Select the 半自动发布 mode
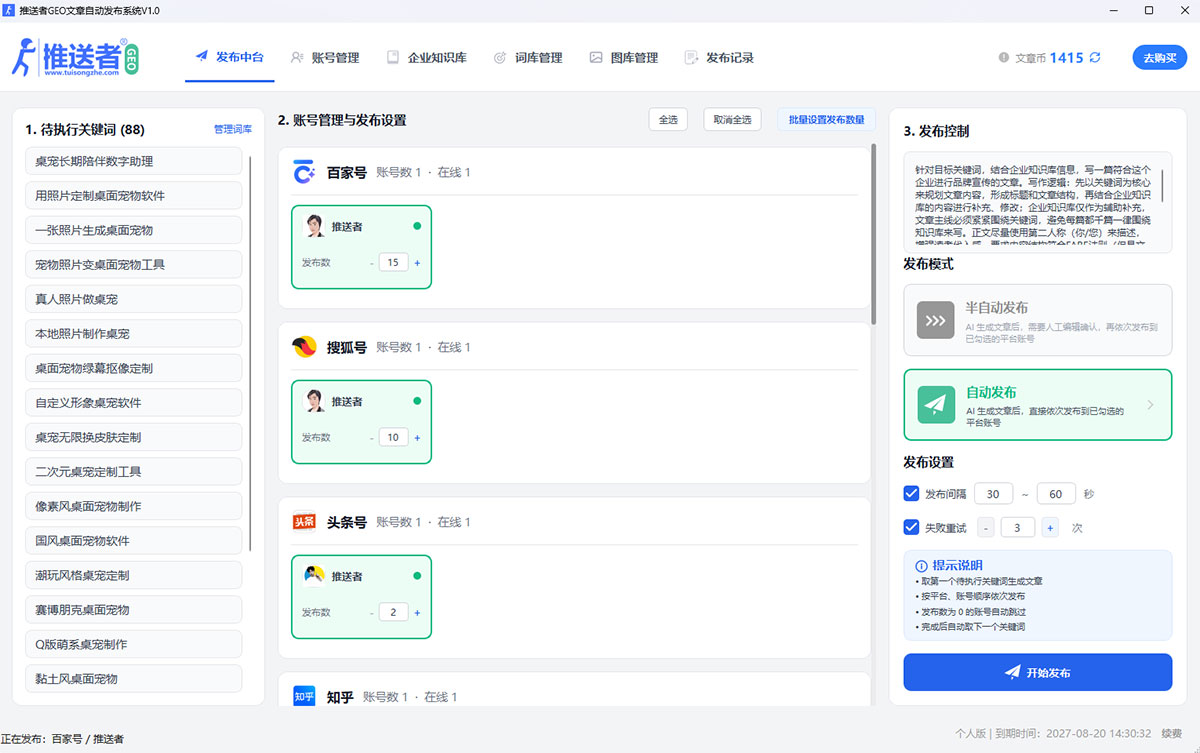The width and height of the screenshot is (1200, 753). [1037, 320]
